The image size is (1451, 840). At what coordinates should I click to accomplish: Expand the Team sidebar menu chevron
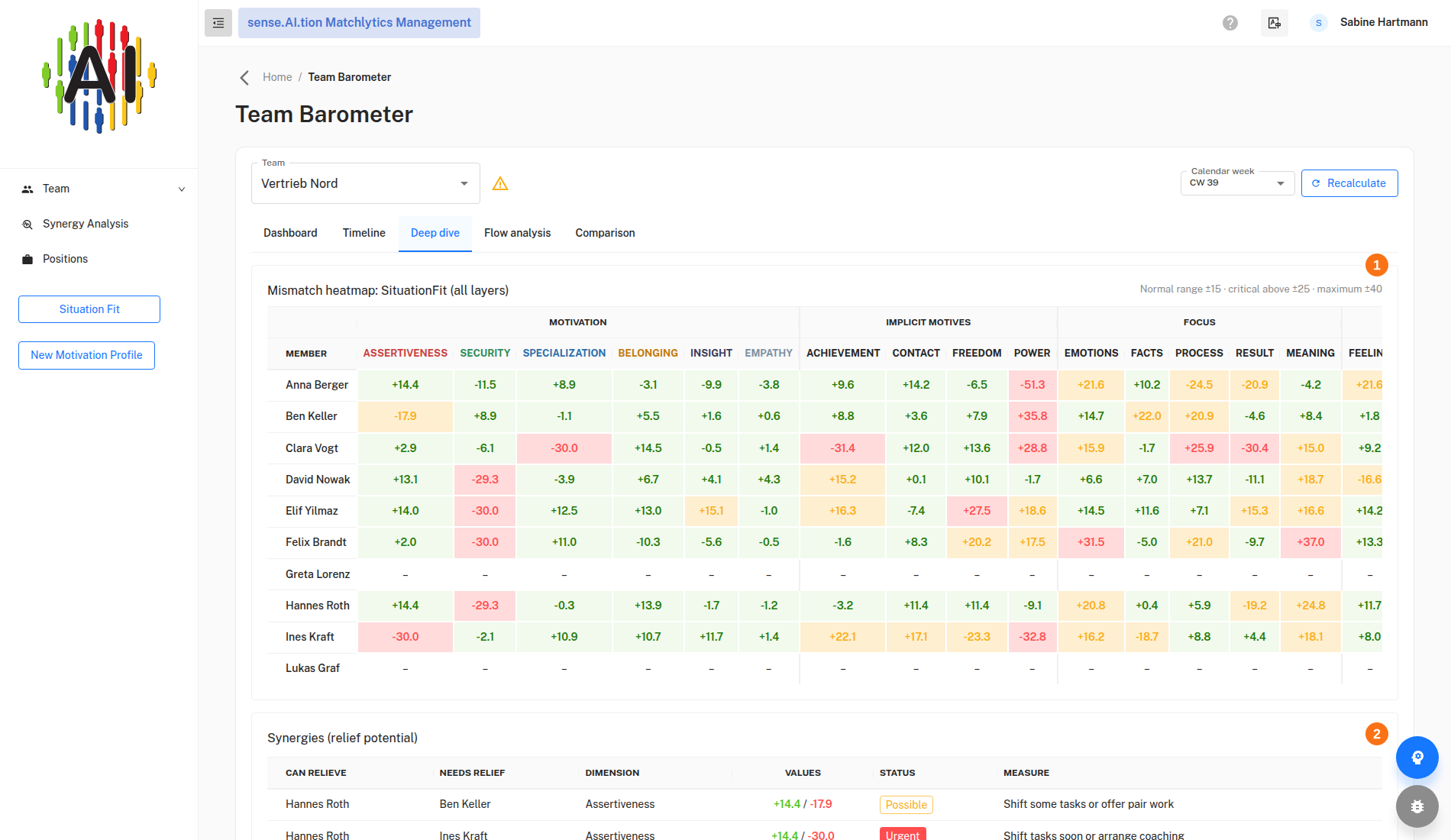tap(182, 189)
